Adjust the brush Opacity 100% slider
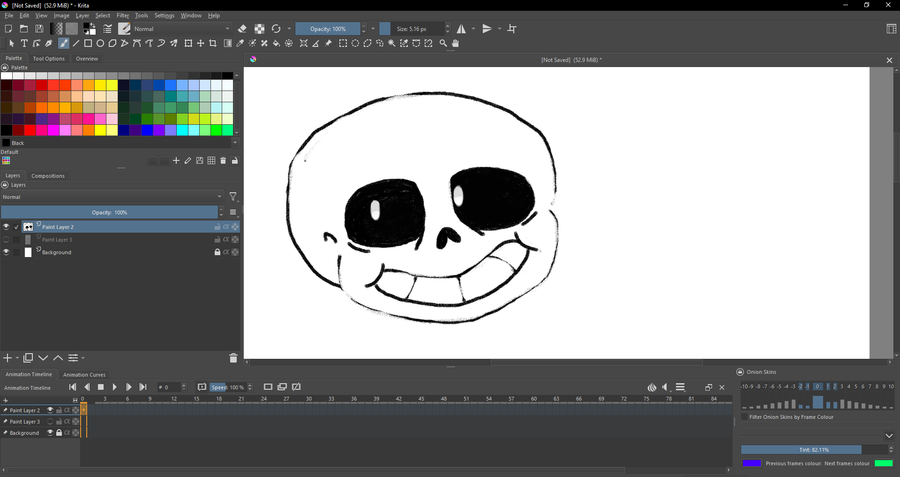This screenshot has height=477, width=900. [x=328, y=29]
